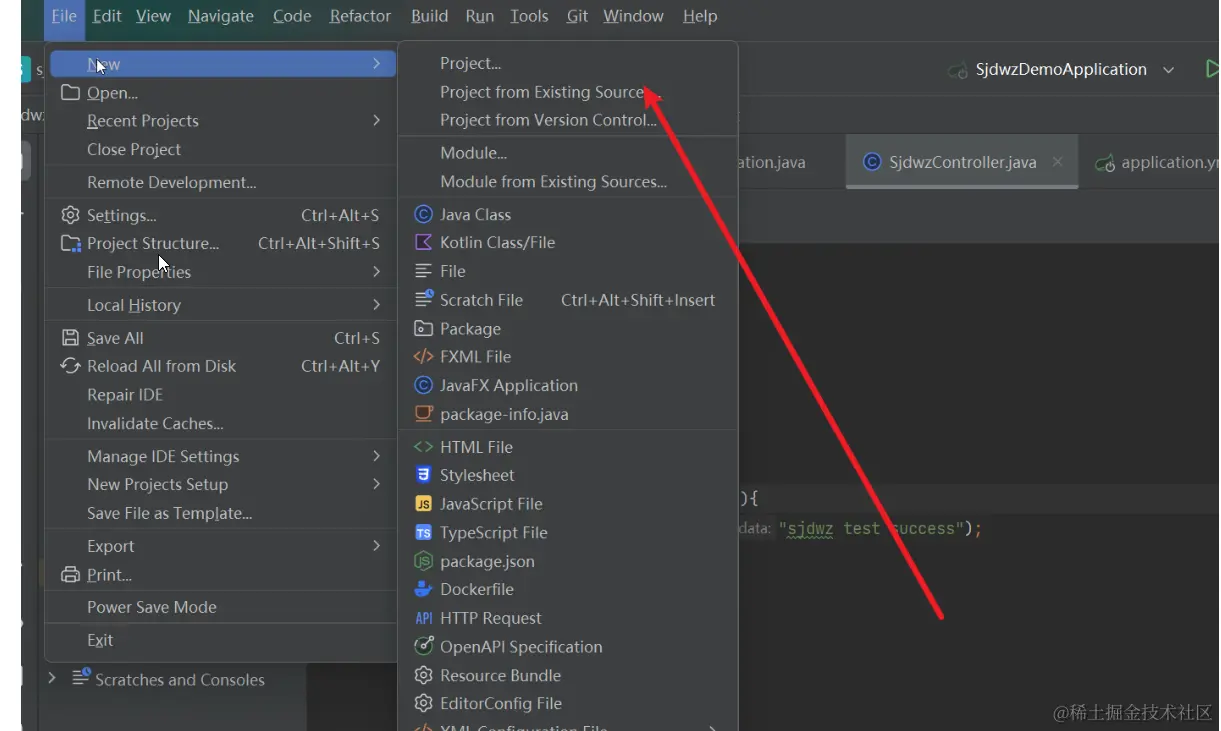The height and width of the screenshot is (731, 1221).
Task: Open the SjdwzDemoApplication run configuration dropdown
Action: click(x=1168, y=70)
